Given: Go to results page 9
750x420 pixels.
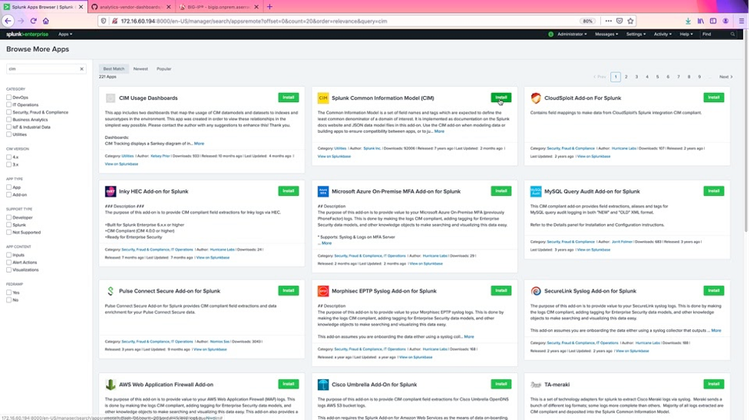Looking at the screenshot, I should point(699,77).
